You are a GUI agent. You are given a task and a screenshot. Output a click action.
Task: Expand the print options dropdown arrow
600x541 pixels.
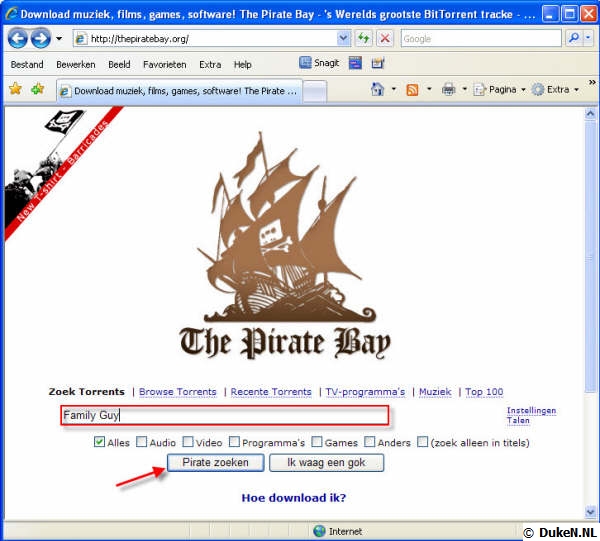(x=465, y=90)
